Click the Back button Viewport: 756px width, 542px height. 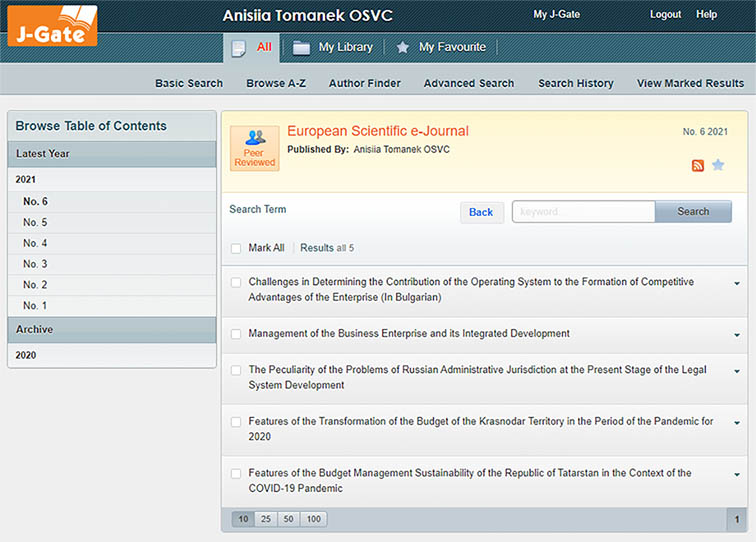(481, 212)
